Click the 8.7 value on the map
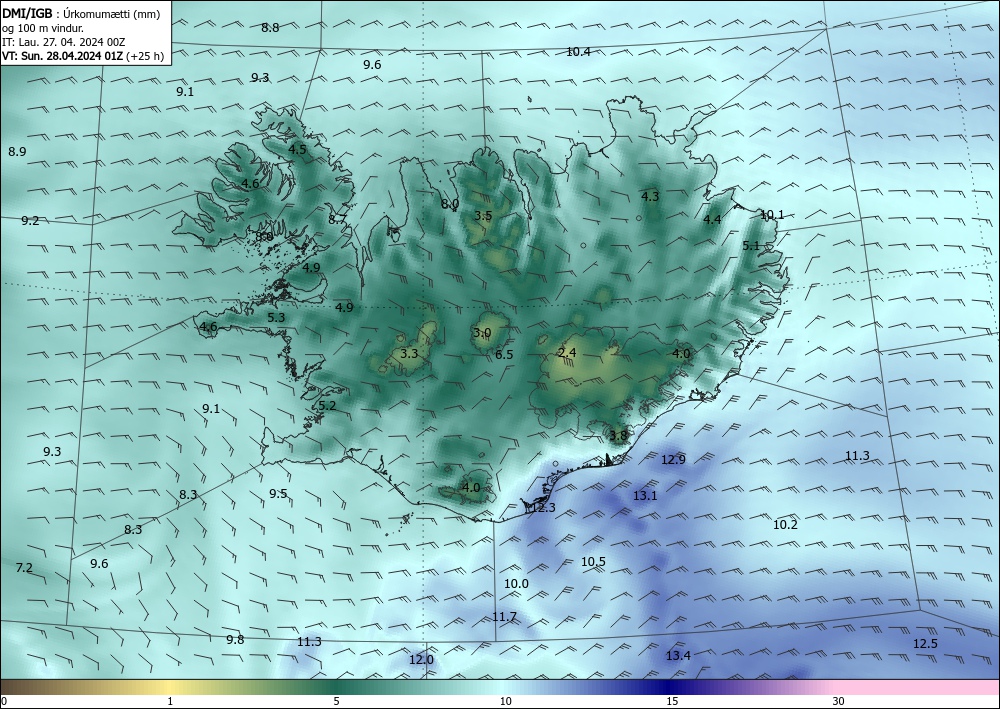 tap(337, 219)
